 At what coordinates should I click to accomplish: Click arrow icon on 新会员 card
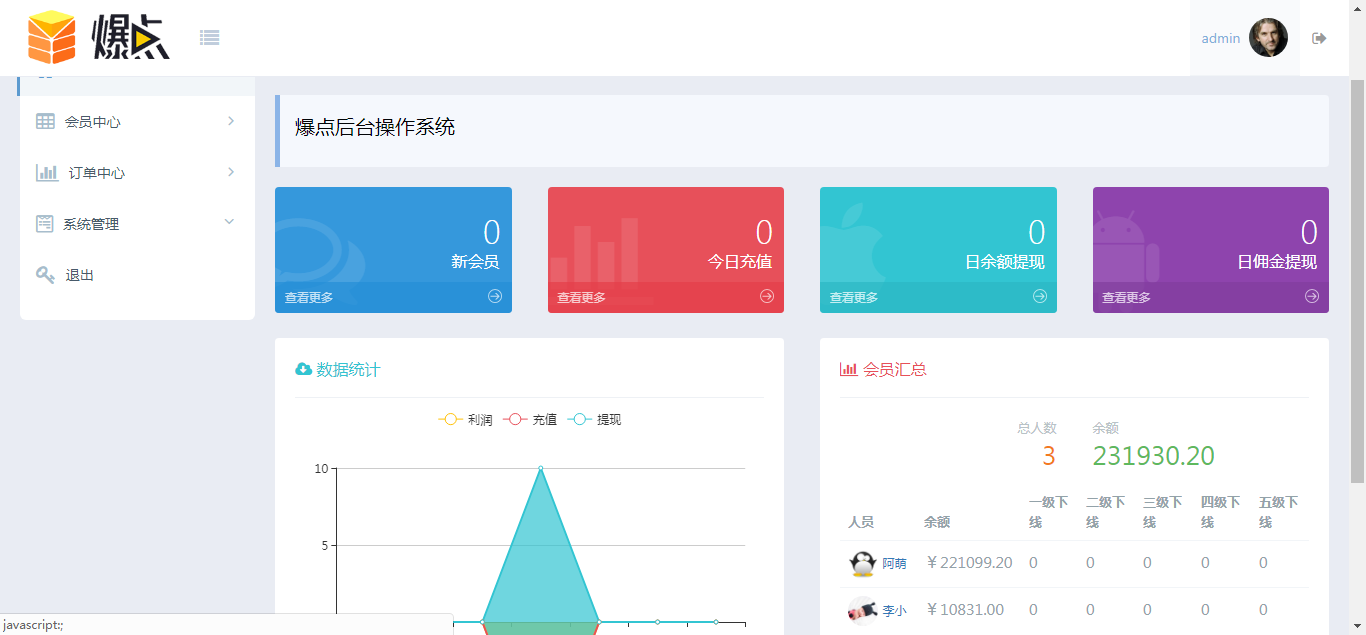click(495, 296)
